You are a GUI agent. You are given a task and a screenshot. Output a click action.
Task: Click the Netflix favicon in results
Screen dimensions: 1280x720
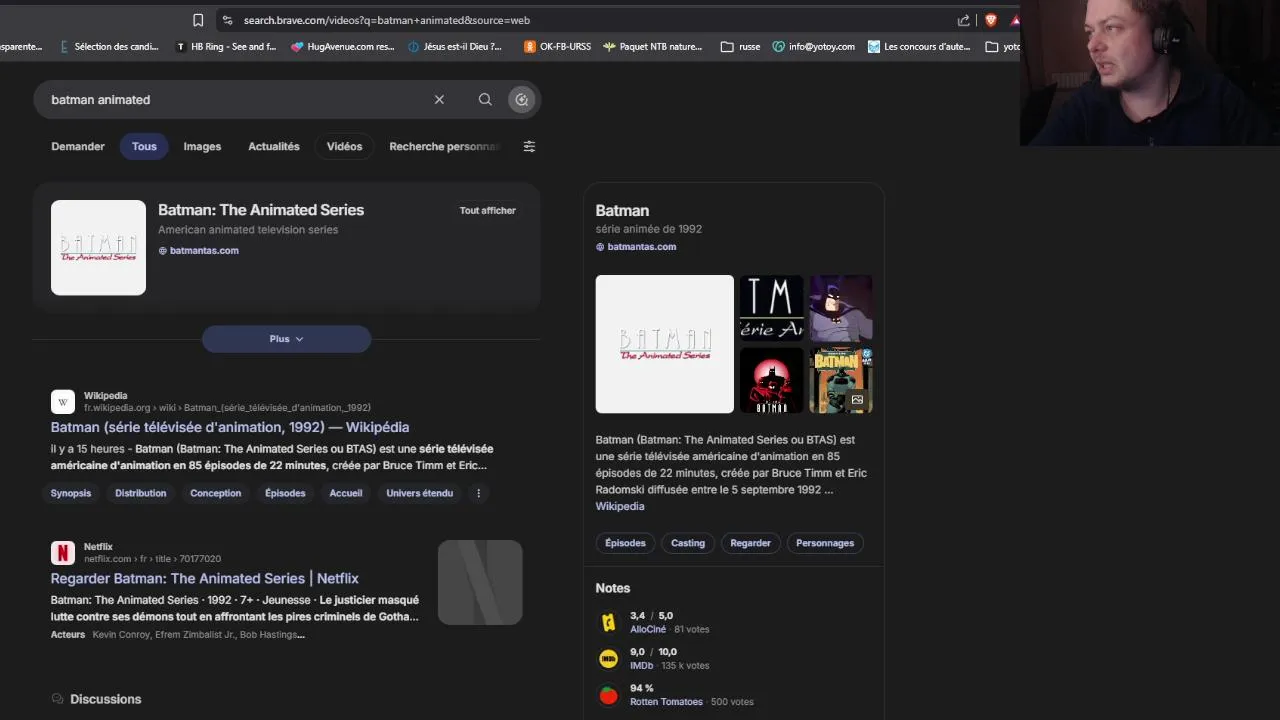click(63, 553)
